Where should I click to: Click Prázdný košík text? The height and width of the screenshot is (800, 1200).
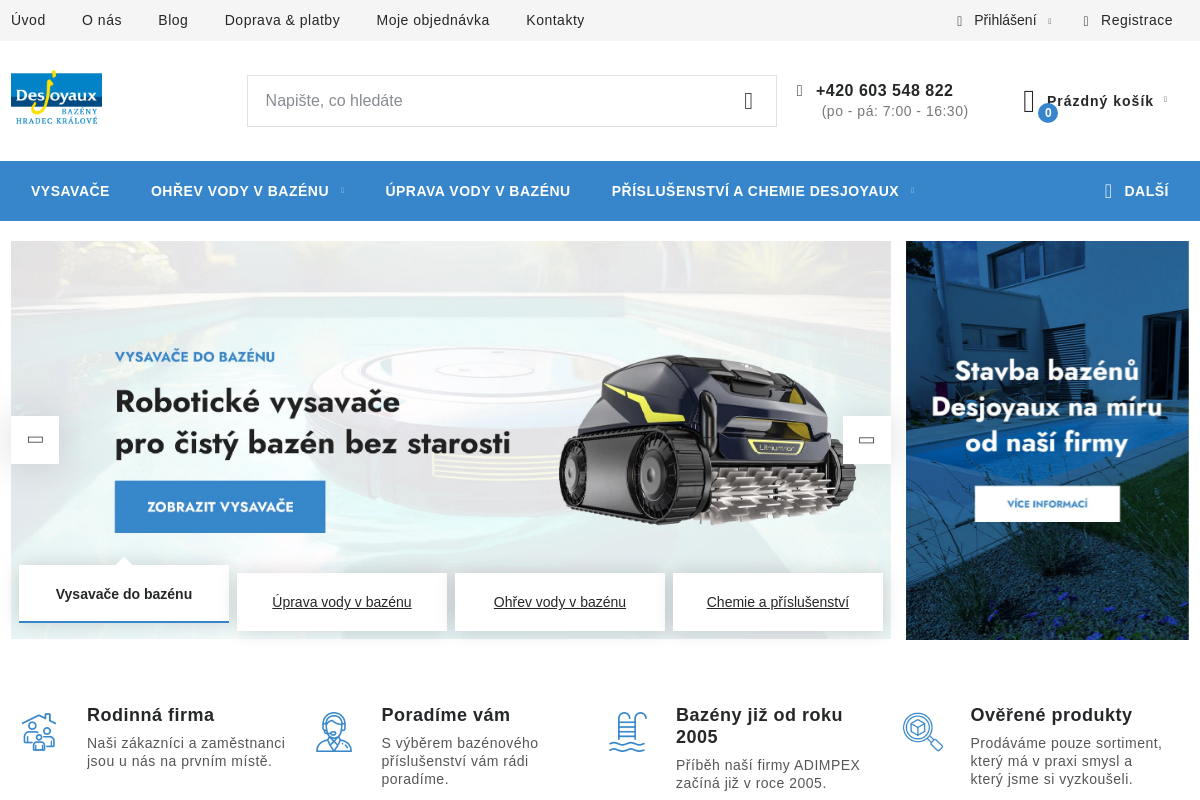1100,101
